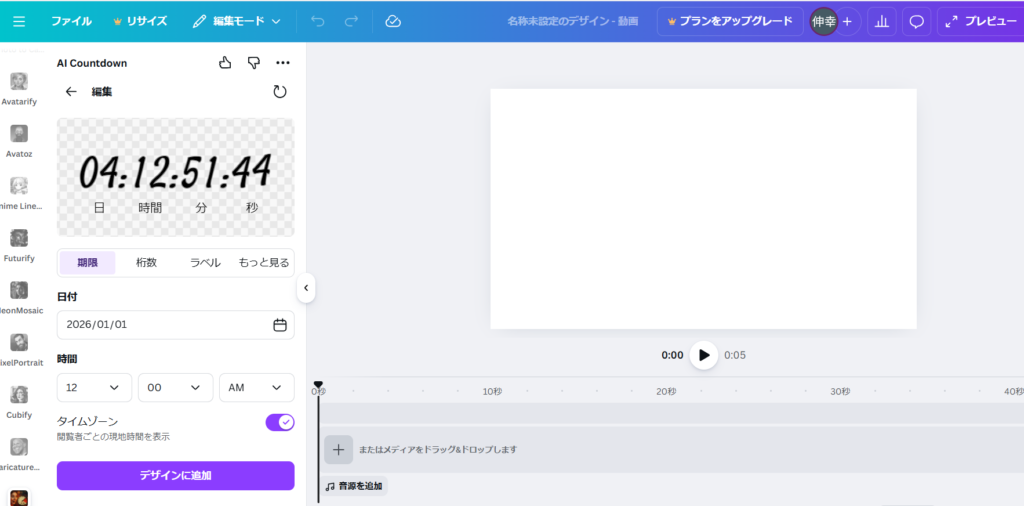
Task: Click the 日付 date input field
Action: point(165,325)
